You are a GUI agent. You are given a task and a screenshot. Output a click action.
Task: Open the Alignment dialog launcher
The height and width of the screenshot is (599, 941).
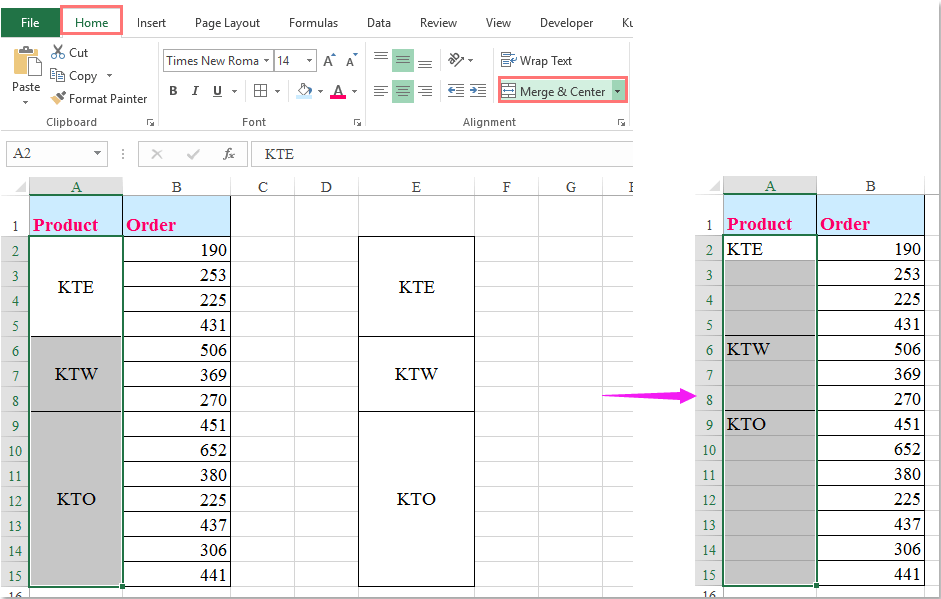point(621,121)
